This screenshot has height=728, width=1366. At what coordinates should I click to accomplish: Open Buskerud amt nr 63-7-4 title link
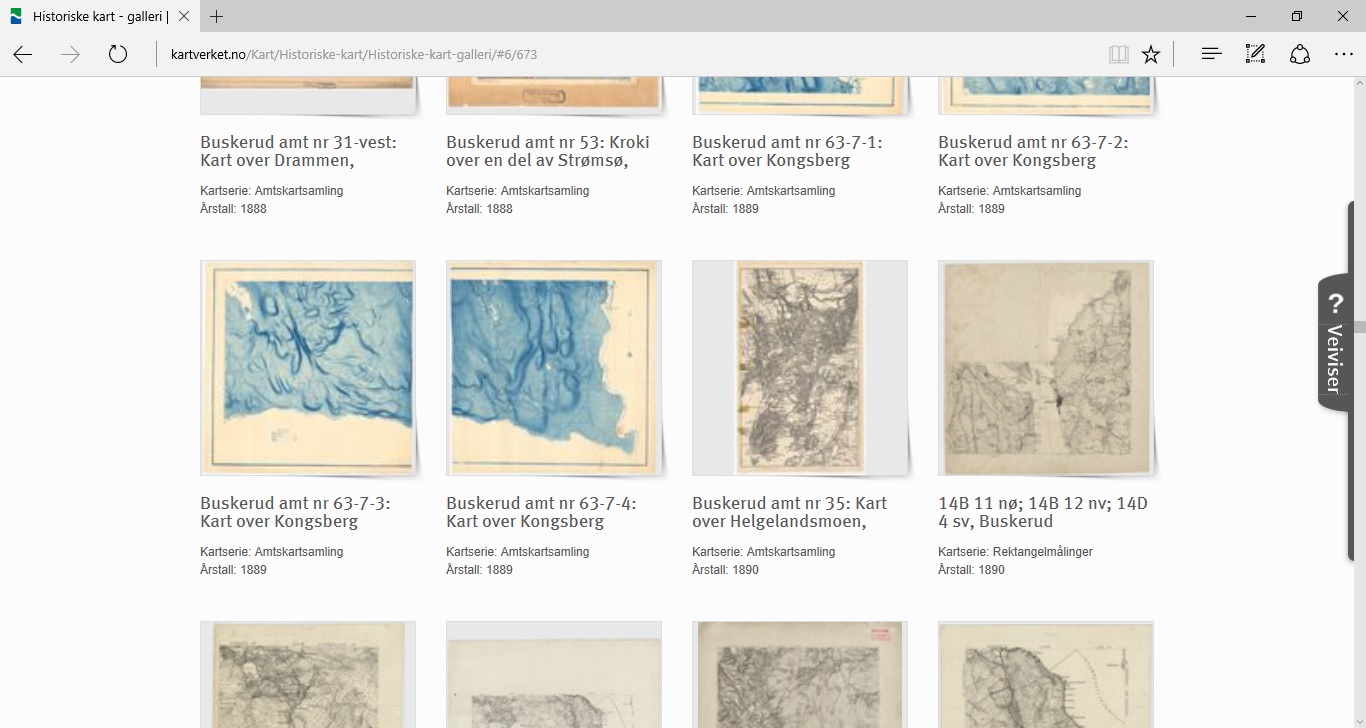(541, 512)
